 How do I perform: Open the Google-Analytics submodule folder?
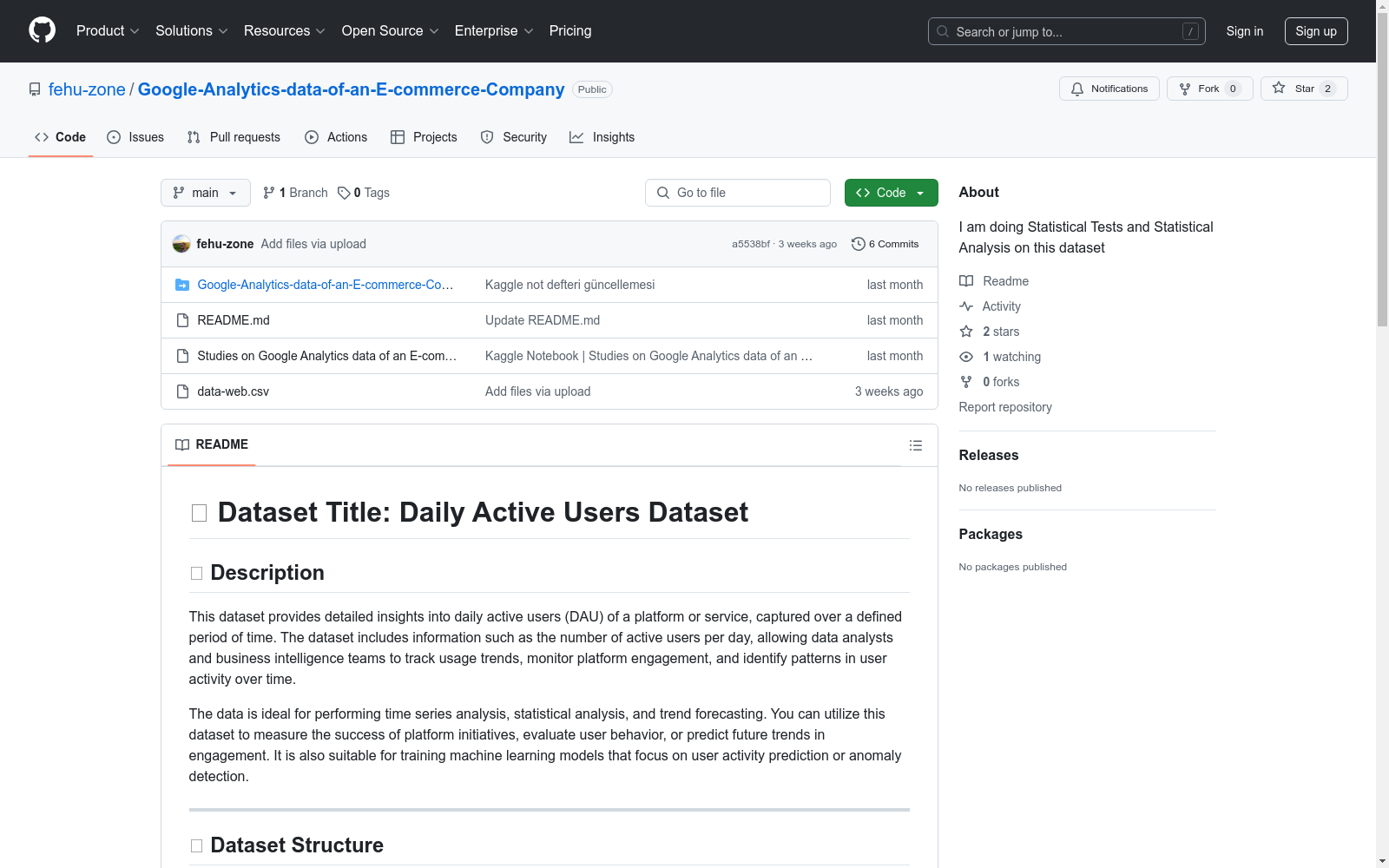click(326, 285)
